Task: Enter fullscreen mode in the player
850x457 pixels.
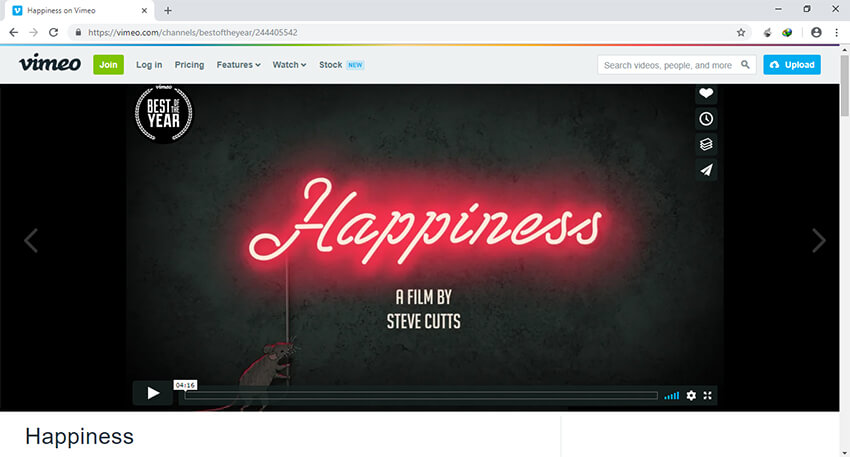Action: (x=708, y=395)
